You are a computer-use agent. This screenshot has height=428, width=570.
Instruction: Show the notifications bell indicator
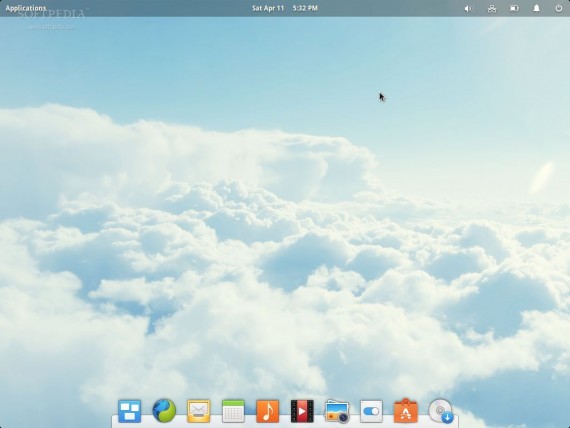pos(536,8)
